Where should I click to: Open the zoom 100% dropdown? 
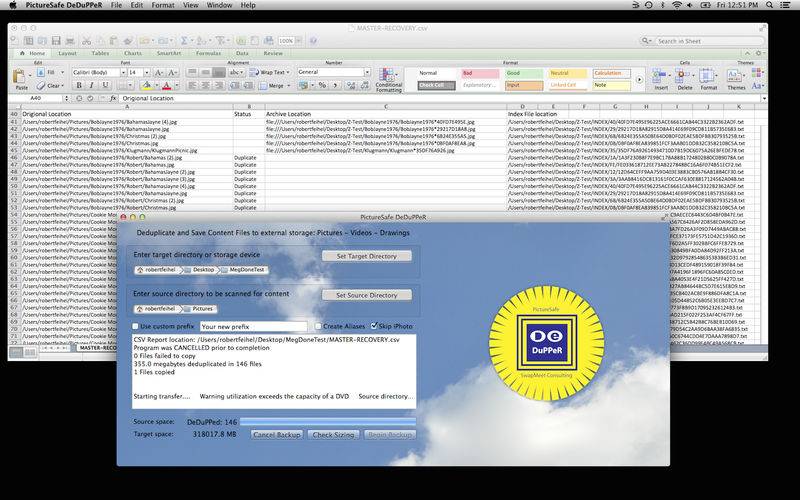click(299, 41)
